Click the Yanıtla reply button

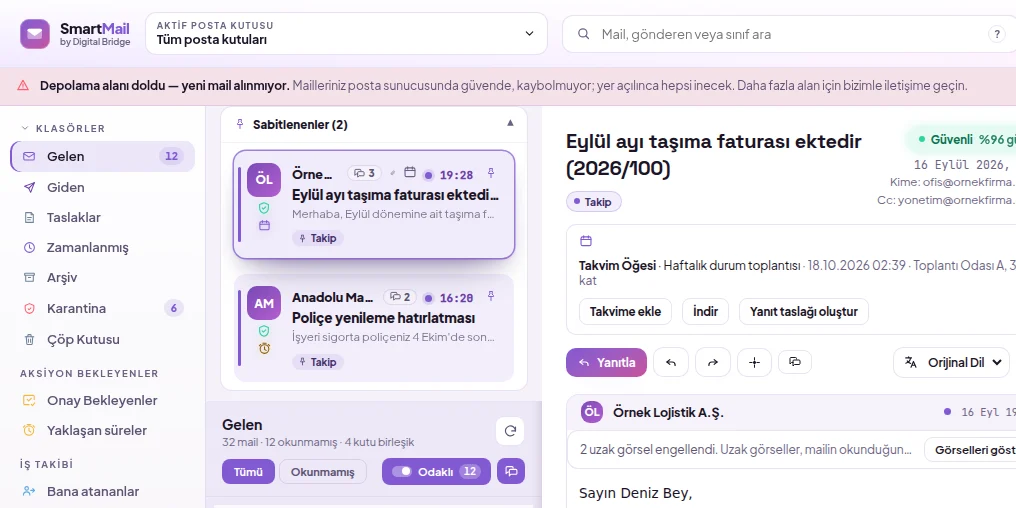[606, 362]
